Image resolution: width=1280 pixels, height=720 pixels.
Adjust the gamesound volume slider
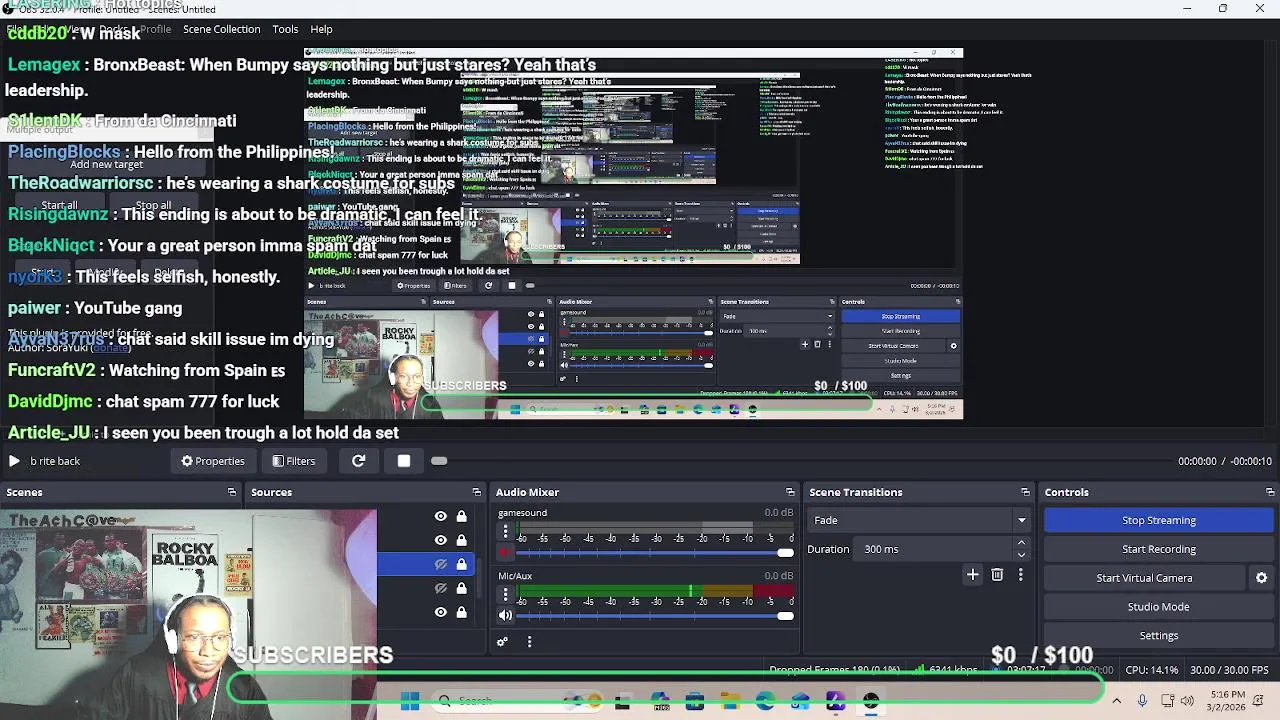pyautogui.click(x=654, y=553)
